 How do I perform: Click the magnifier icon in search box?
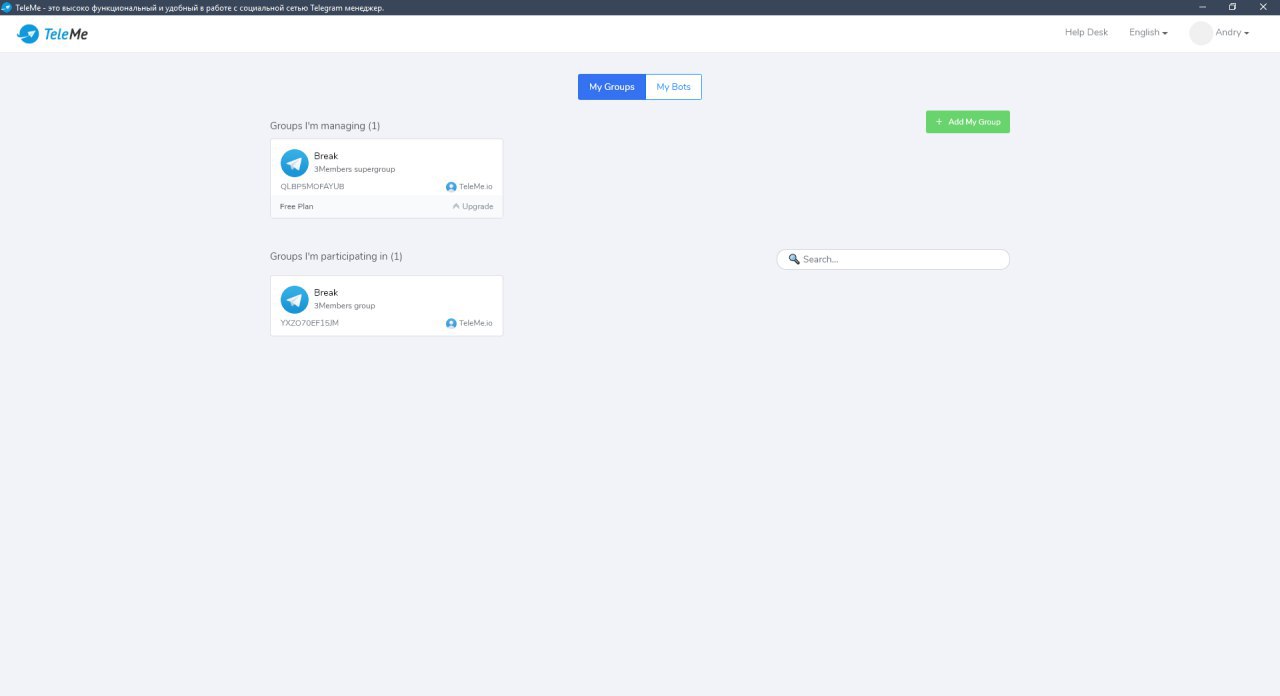tap(794, 259)
